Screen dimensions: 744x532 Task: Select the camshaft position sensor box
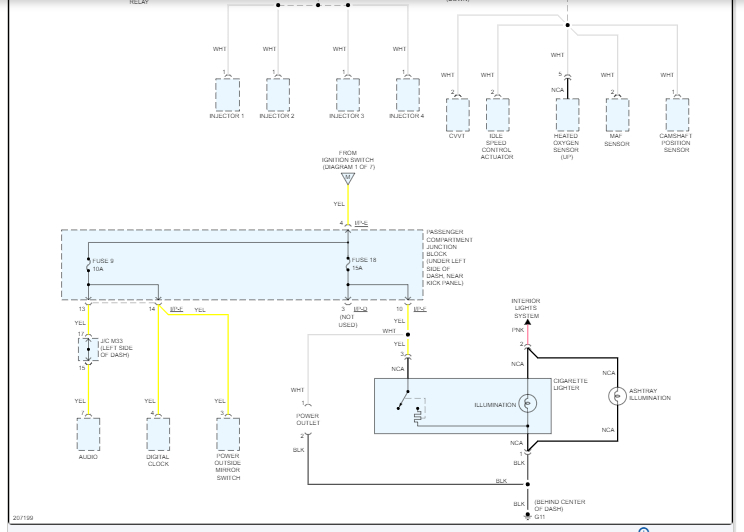(677, 115)
